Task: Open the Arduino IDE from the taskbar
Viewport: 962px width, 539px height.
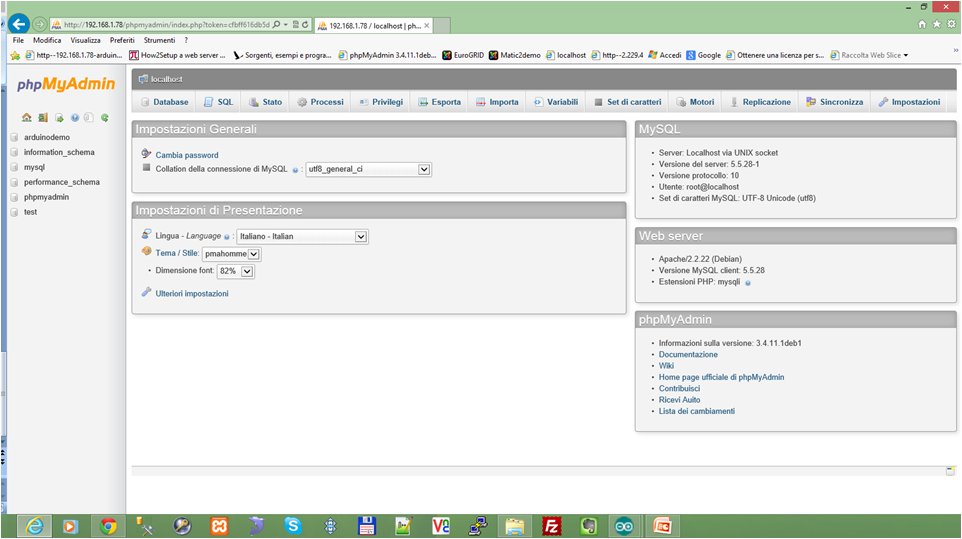Action: click(625, 526)
